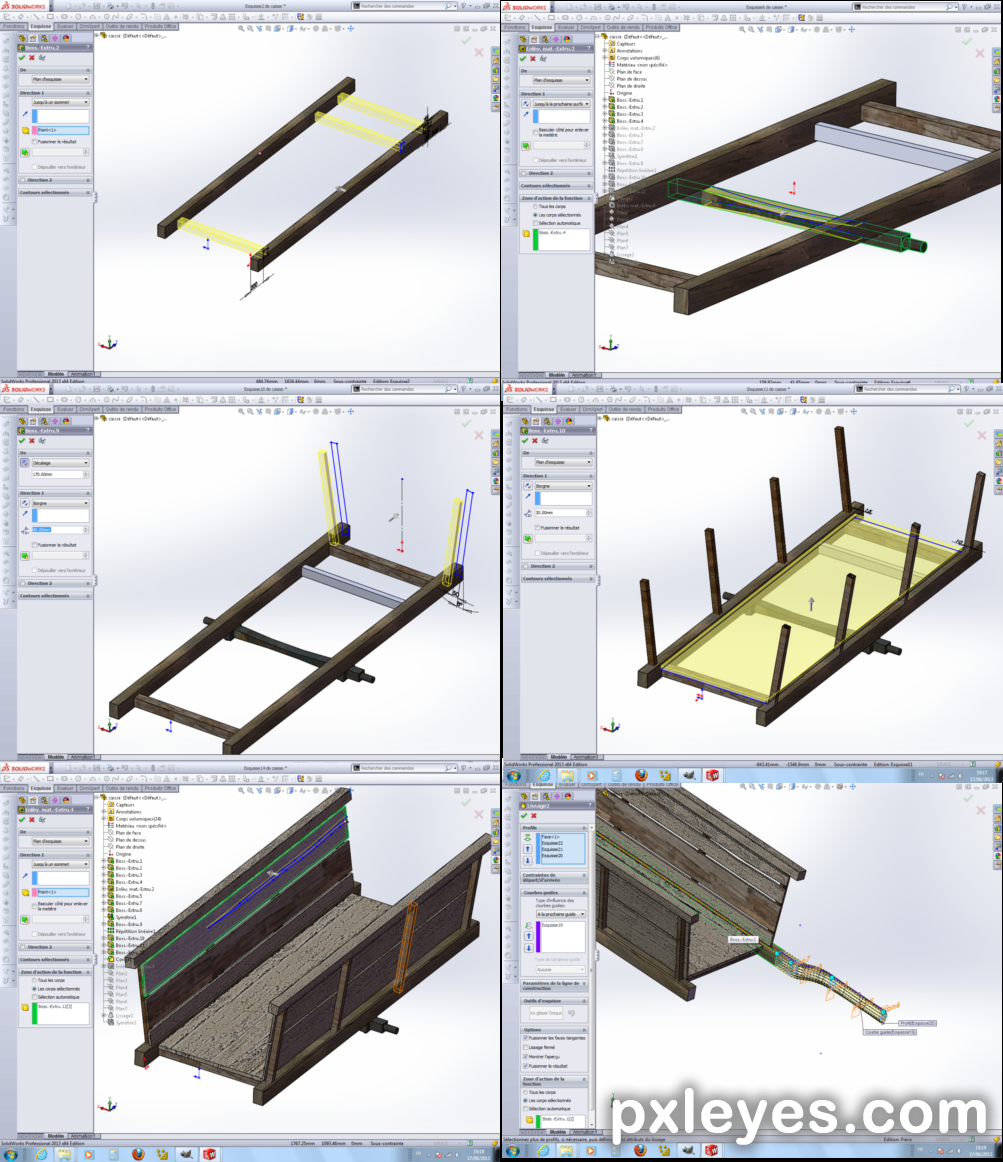Image resolution: width=1003 pixels, height=1162 pixels.
Task: Cancel the Lissage2 feature with red X
Action: point(534,816)
